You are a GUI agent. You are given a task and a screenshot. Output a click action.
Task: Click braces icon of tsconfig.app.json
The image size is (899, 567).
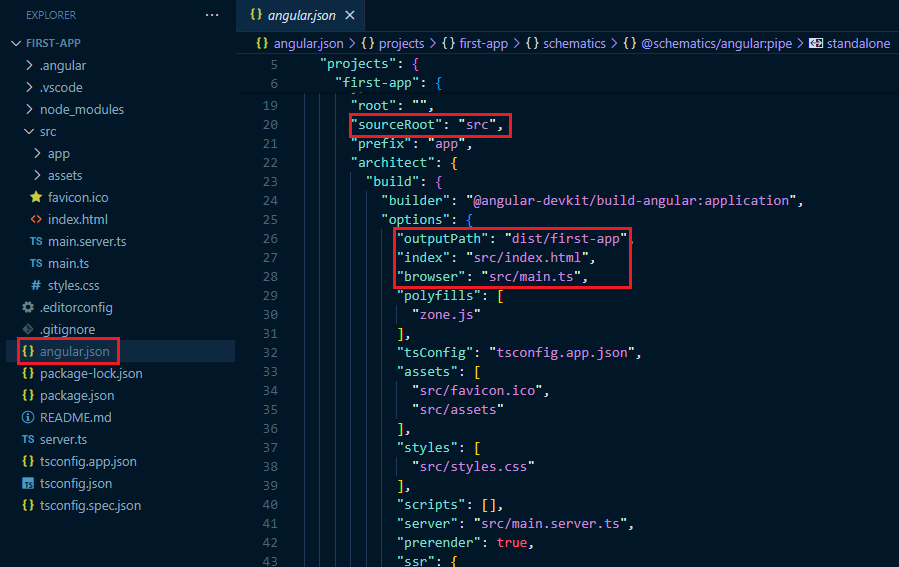28,462
